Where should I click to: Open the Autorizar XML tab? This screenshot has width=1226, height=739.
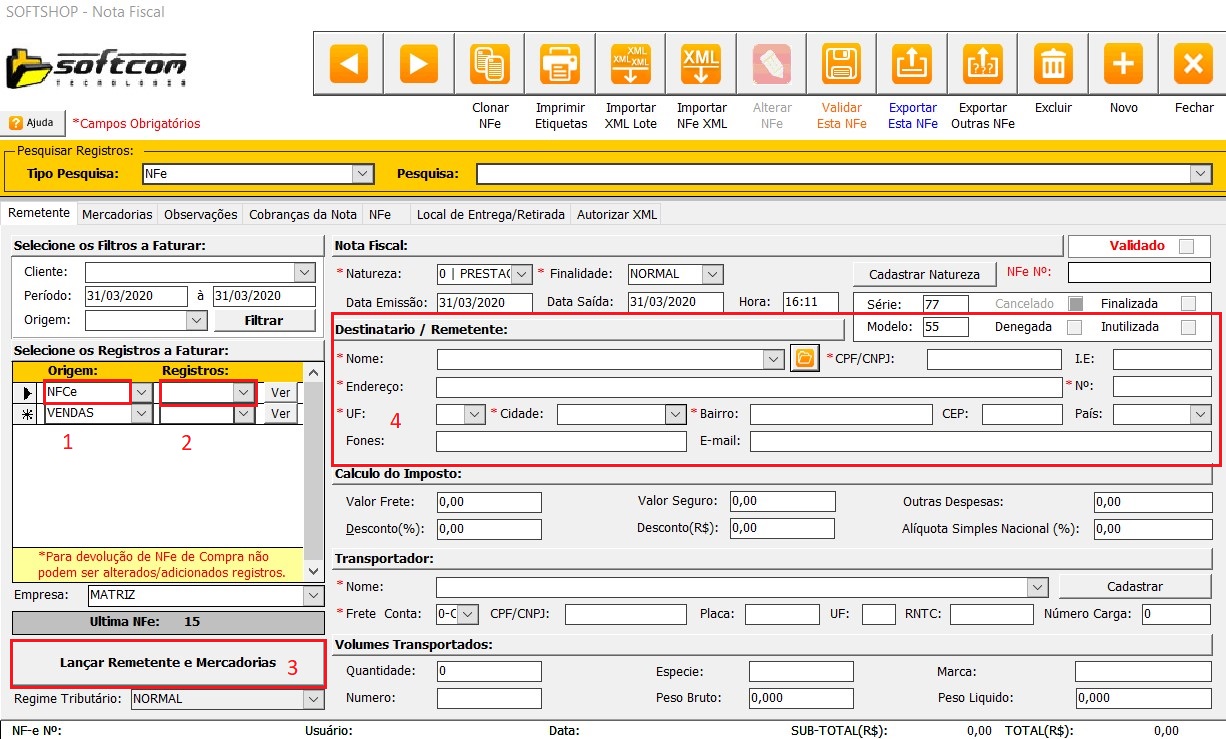(617, 214)
